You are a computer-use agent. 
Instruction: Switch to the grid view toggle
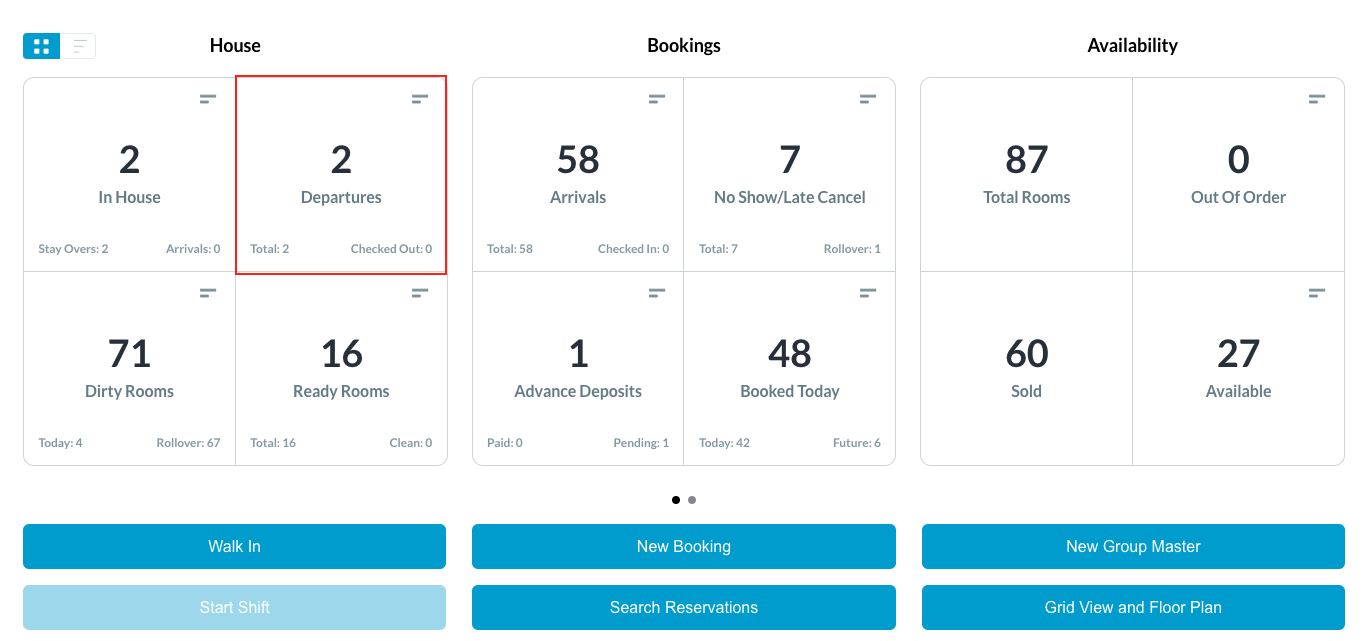tap(42, 46)
